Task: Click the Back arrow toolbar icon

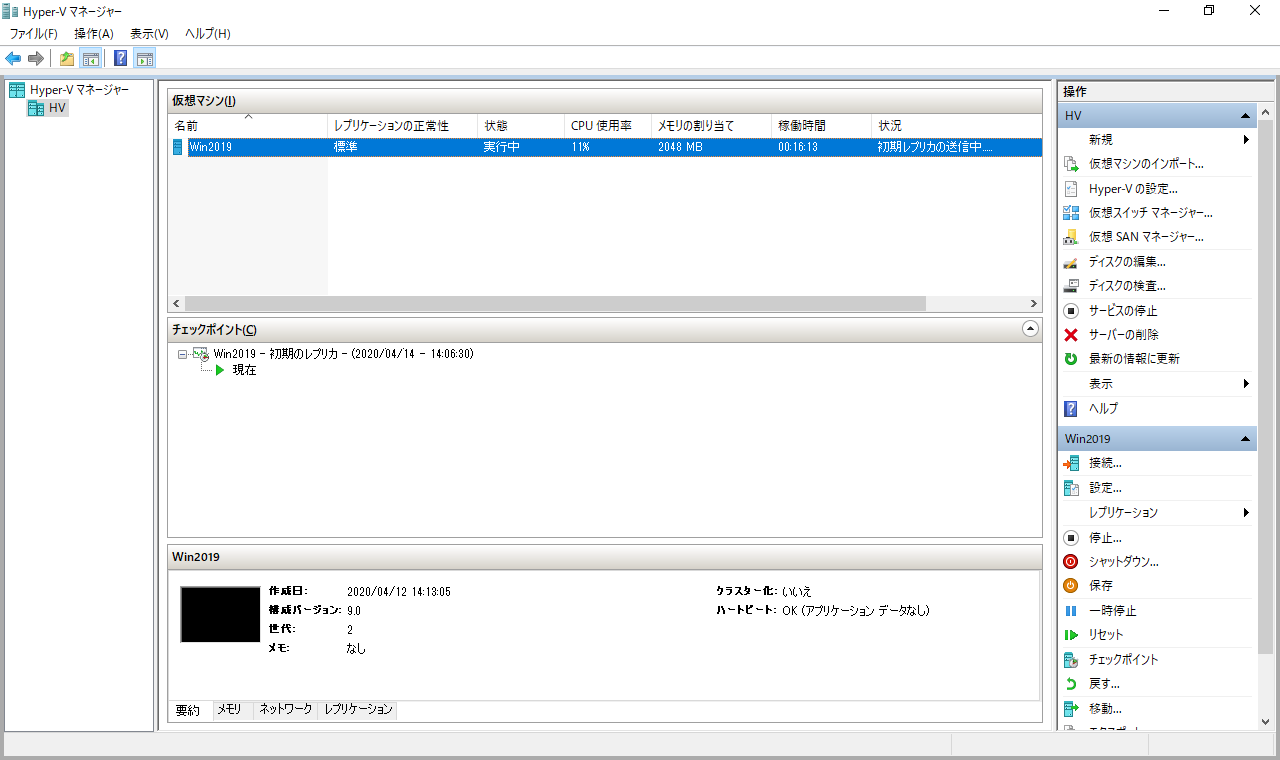Action: point(13,58)
